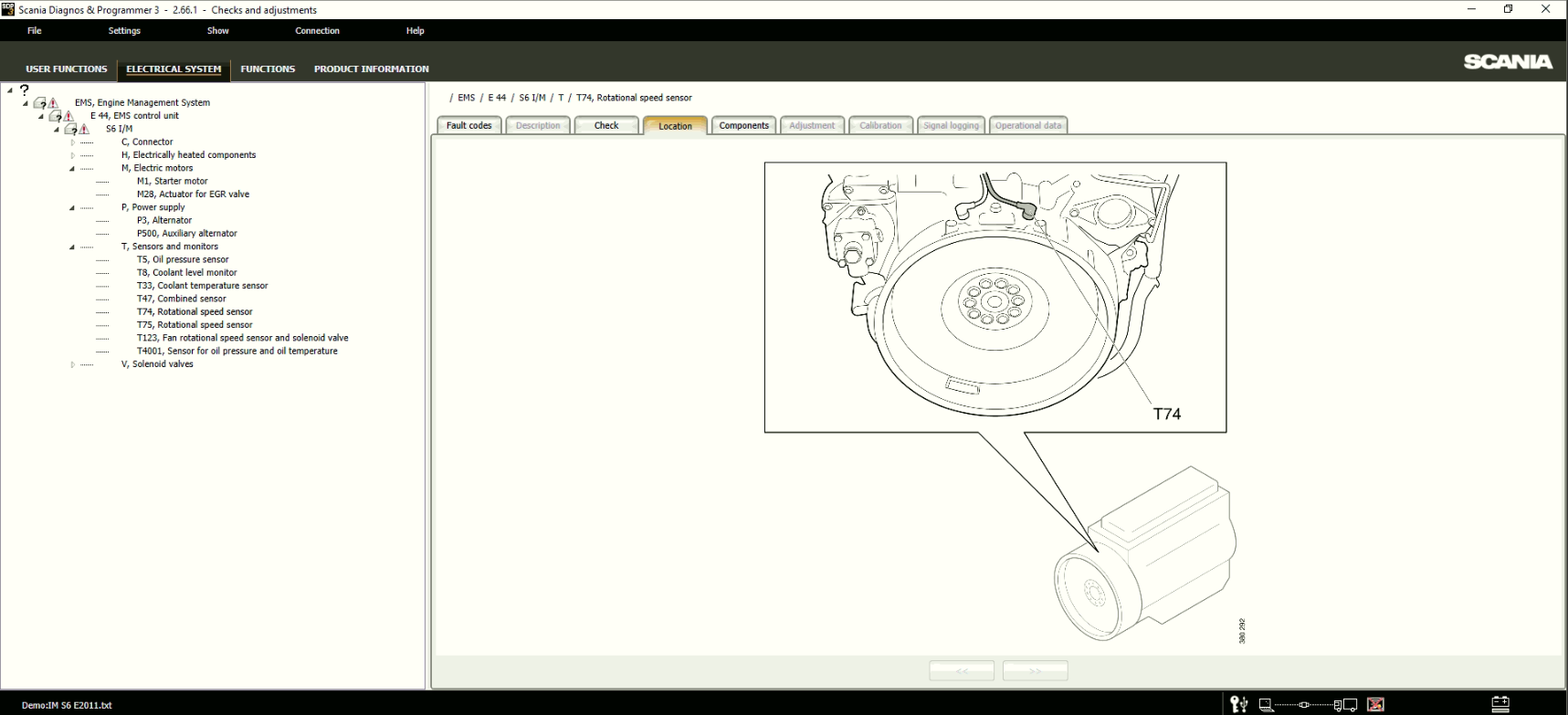Collapse the S6 I/M node
This screenshot has height=715, width=1568.
(57, 129)
